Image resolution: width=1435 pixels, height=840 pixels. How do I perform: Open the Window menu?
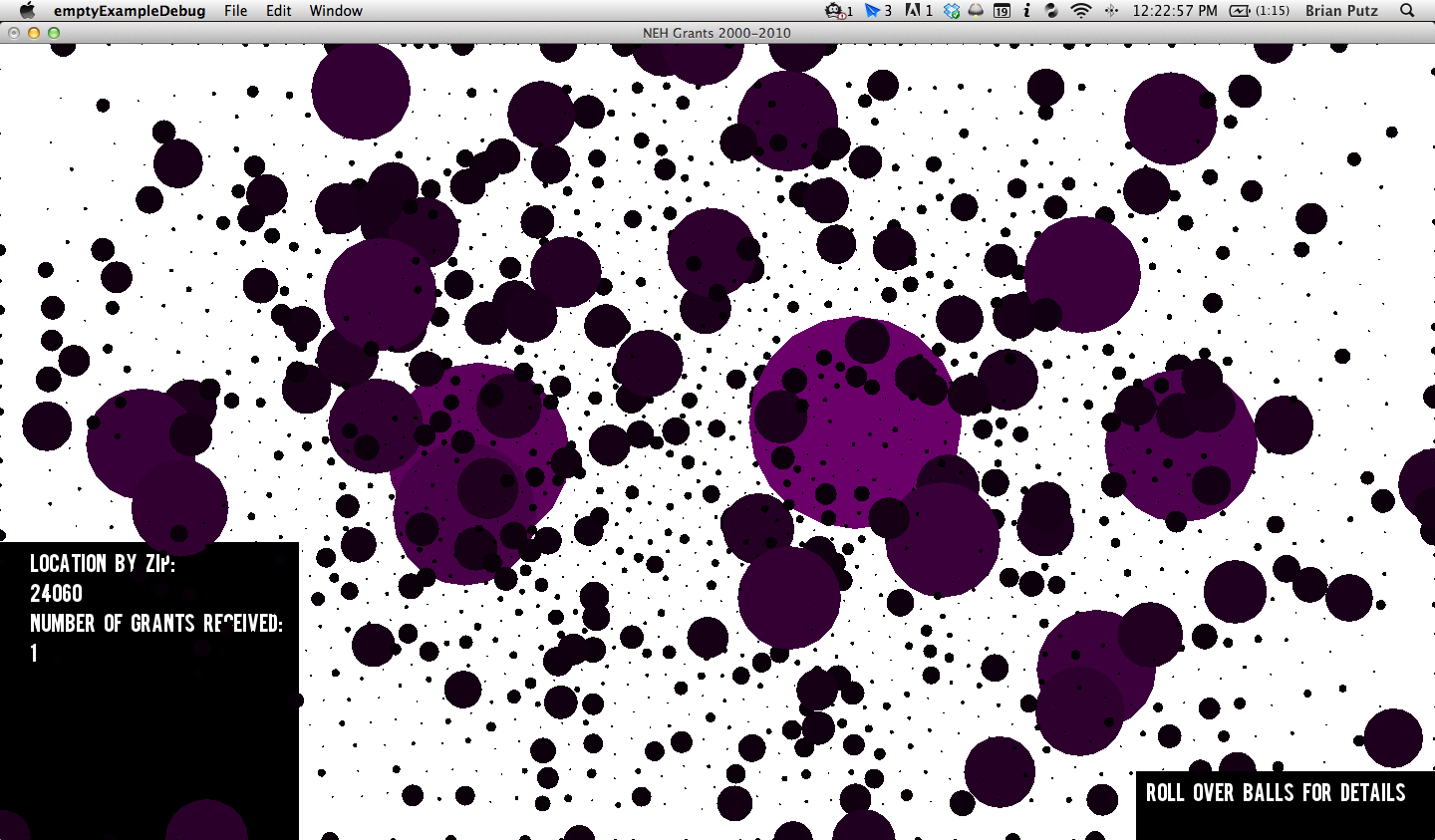click(x=336, y=11)
